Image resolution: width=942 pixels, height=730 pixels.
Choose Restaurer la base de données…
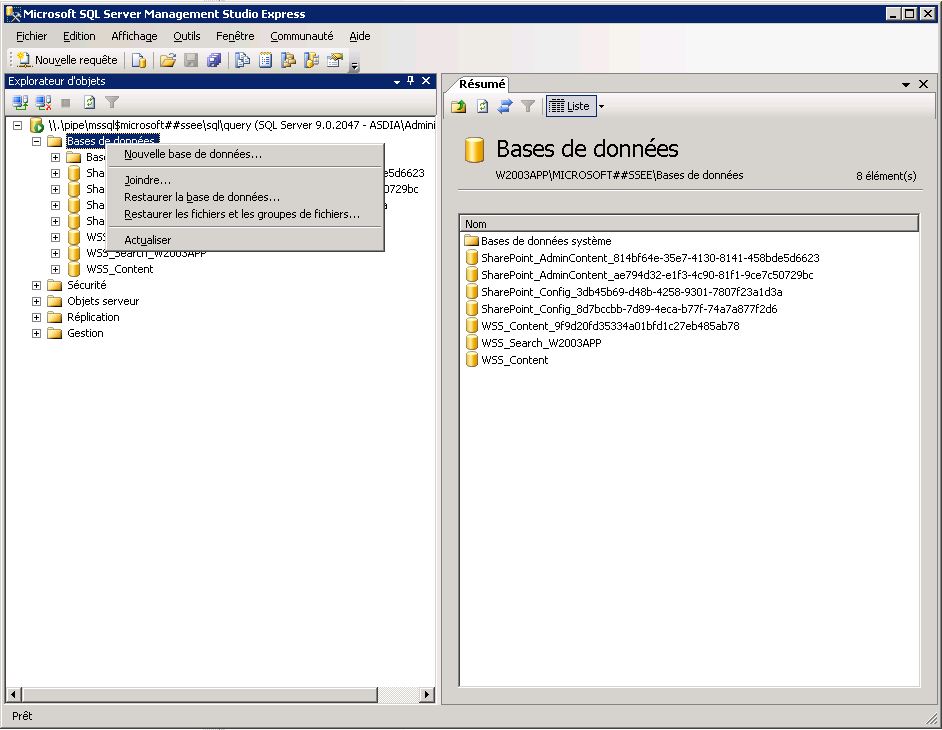coord(245,197)
